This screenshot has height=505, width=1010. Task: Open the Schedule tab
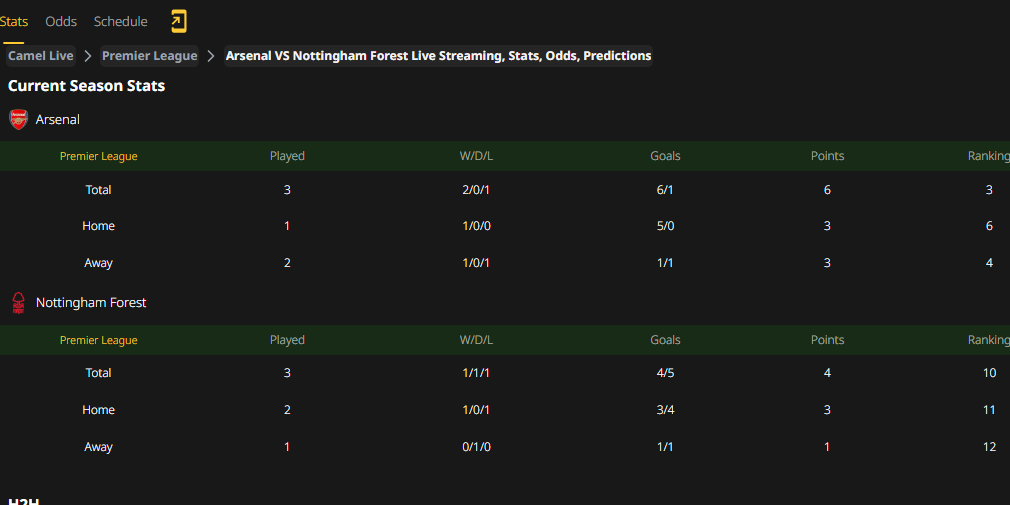120,21
